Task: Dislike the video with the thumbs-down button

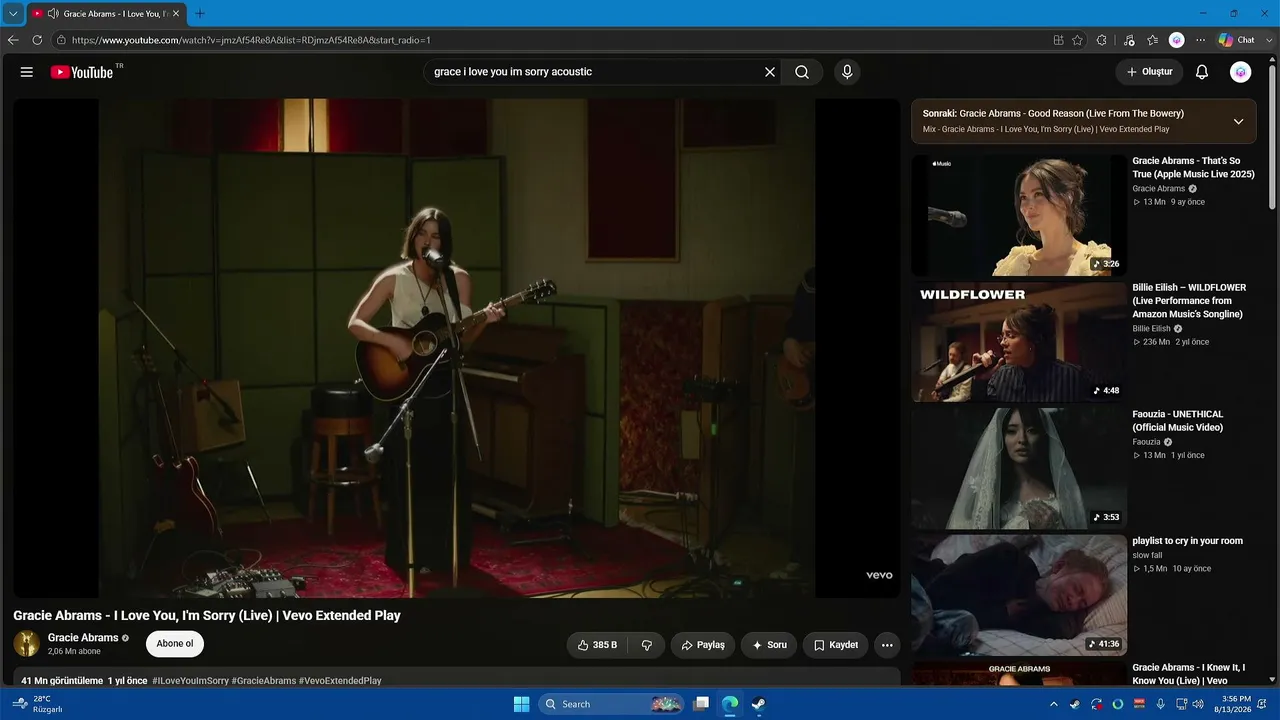Action: (x=647, y=645)
